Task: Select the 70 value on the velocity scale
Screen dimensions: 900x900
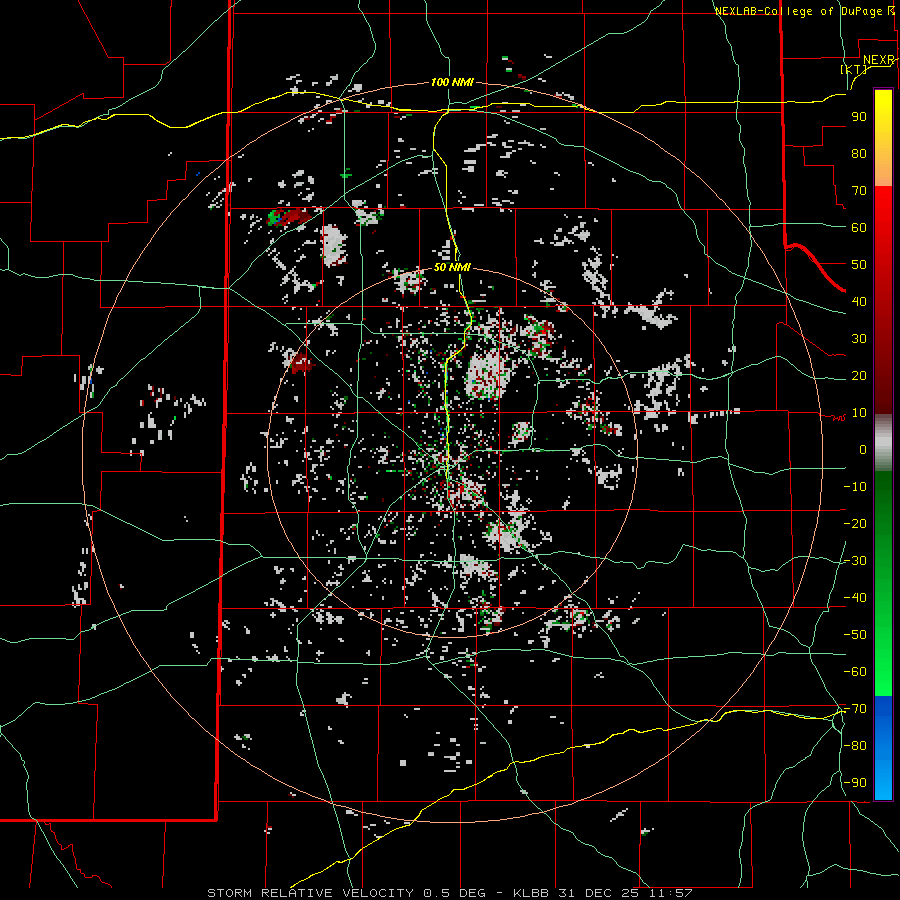Action: pyautogui.click(x=859, y=191)
